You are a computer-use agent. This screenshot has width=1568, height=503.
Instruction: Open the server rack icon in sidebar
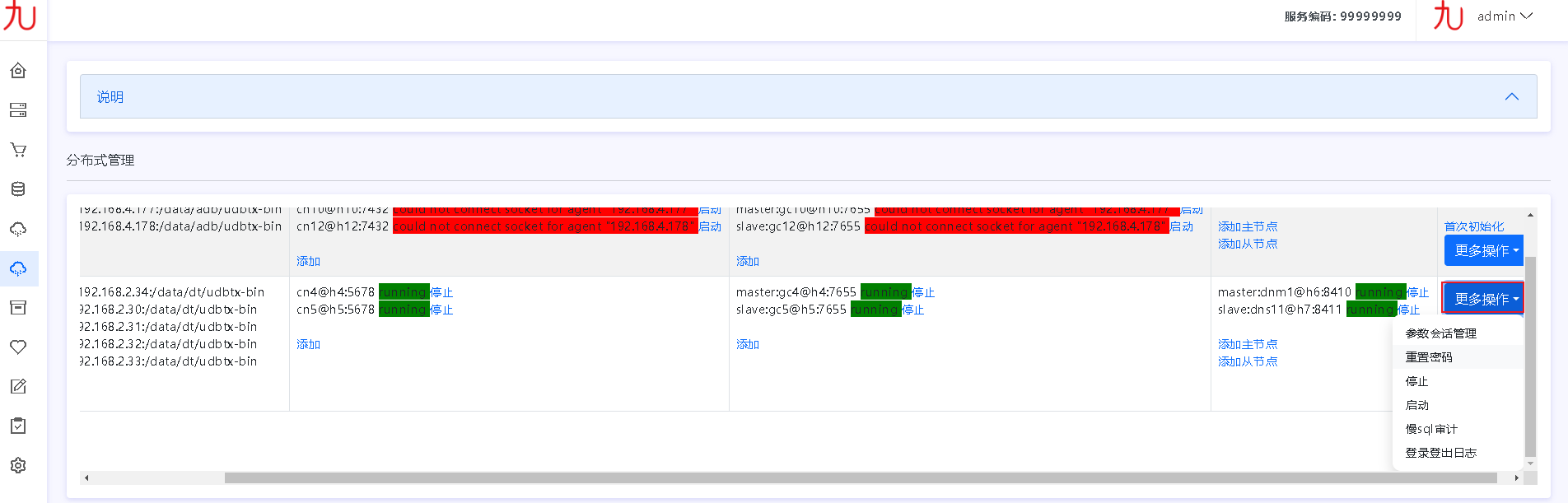click(18, 110)
